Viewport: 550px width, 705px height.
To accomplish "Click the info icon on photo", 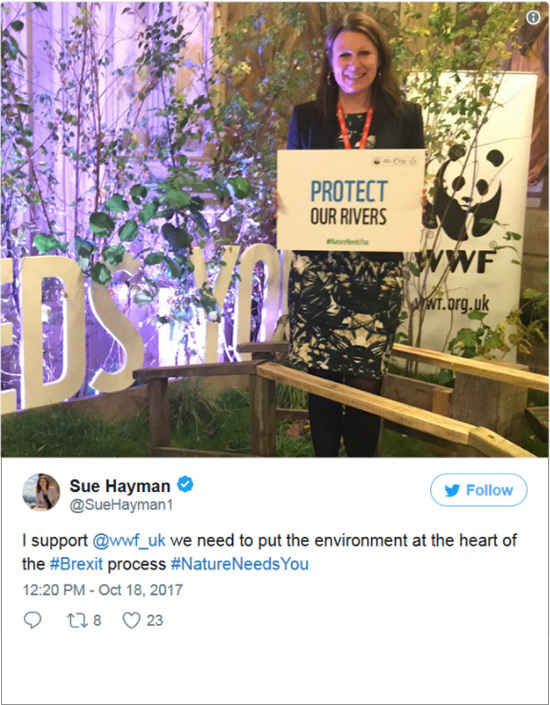I will coord(533,17).
